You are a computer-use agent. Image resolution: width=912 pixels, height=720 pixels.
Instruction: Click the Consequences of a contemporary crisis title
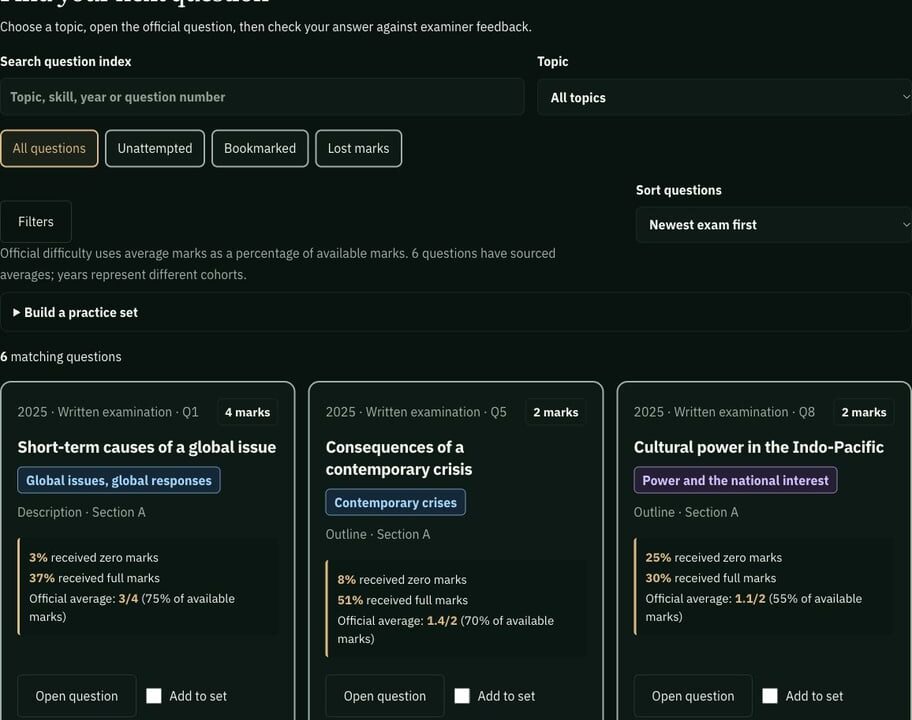pyautogui.click(x=399, y=458)
